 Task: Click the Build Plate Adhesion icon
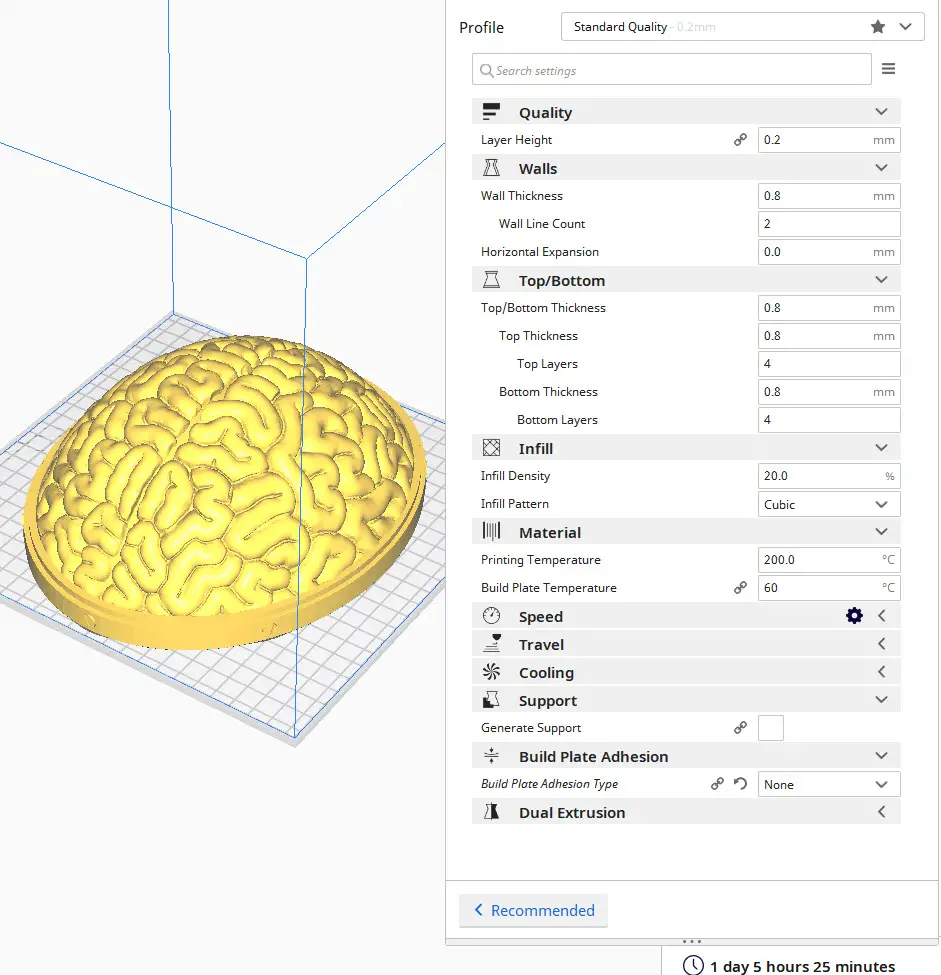coord(491,756)
